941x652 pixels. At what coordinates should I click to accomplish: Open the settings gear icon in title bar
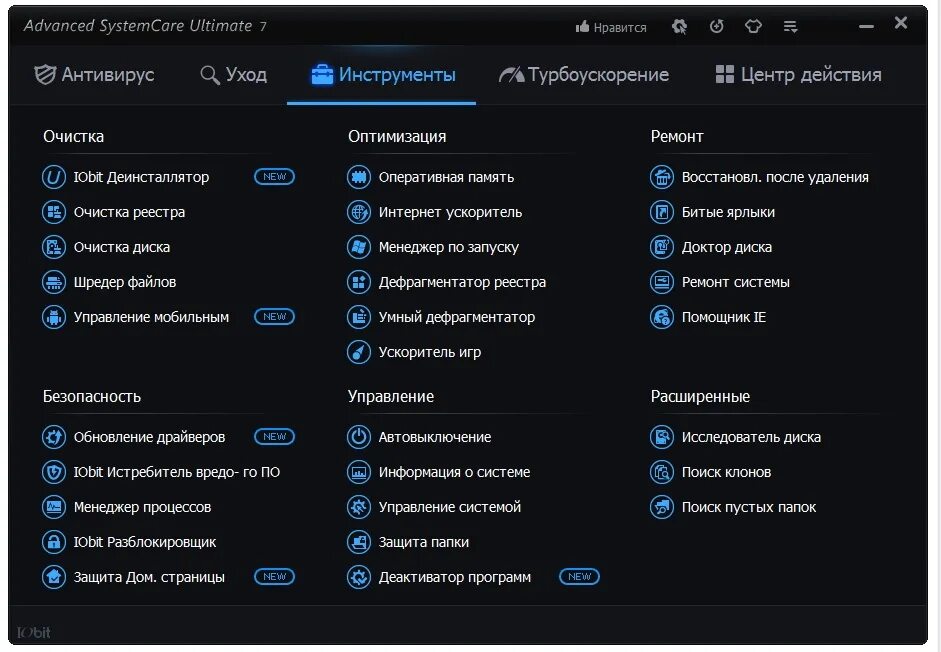(680, 27)
